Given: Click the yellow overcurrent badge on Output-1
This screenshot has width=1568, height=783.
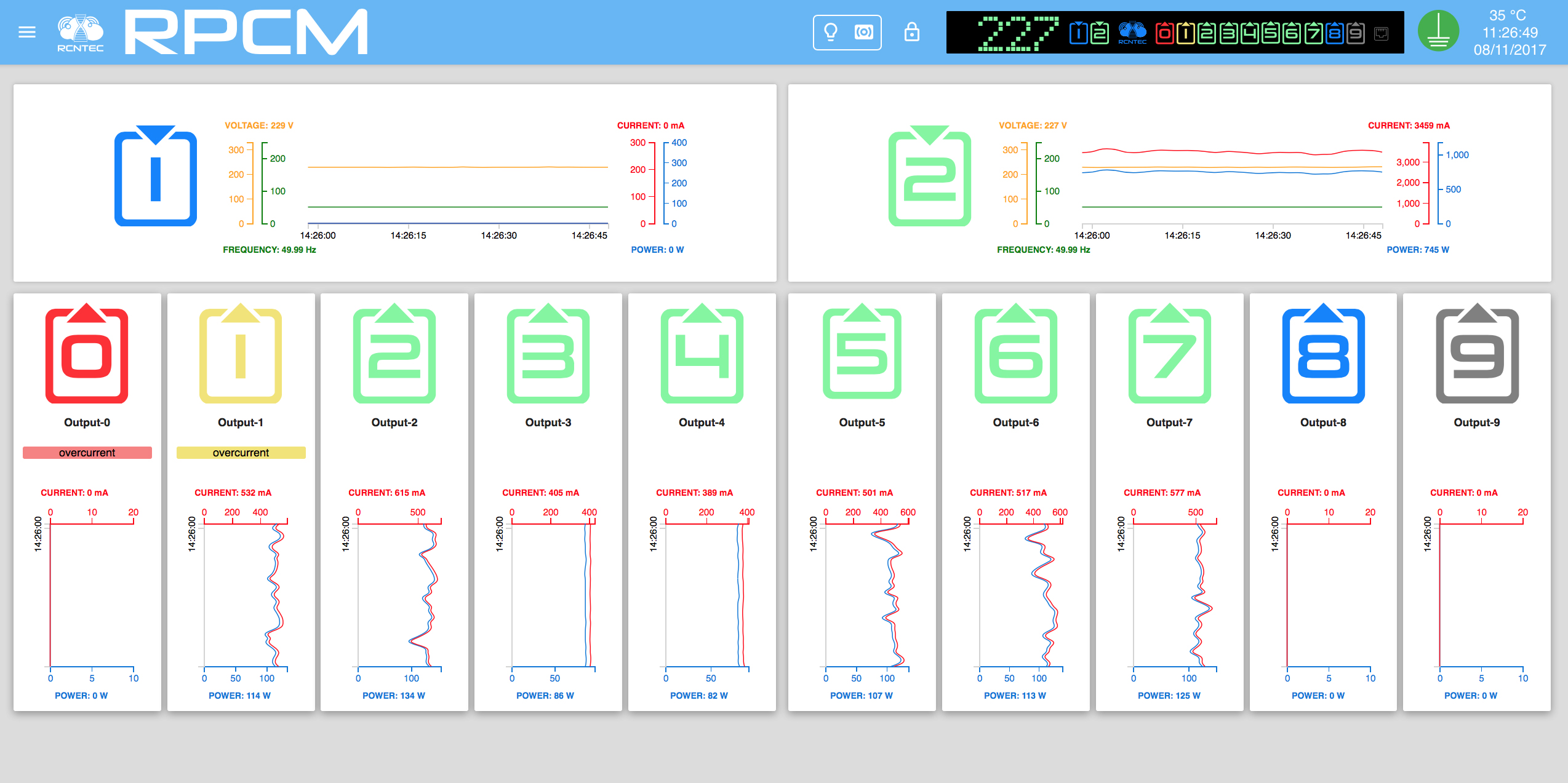Looking at the screenshot, I should (x=241, y=453).
